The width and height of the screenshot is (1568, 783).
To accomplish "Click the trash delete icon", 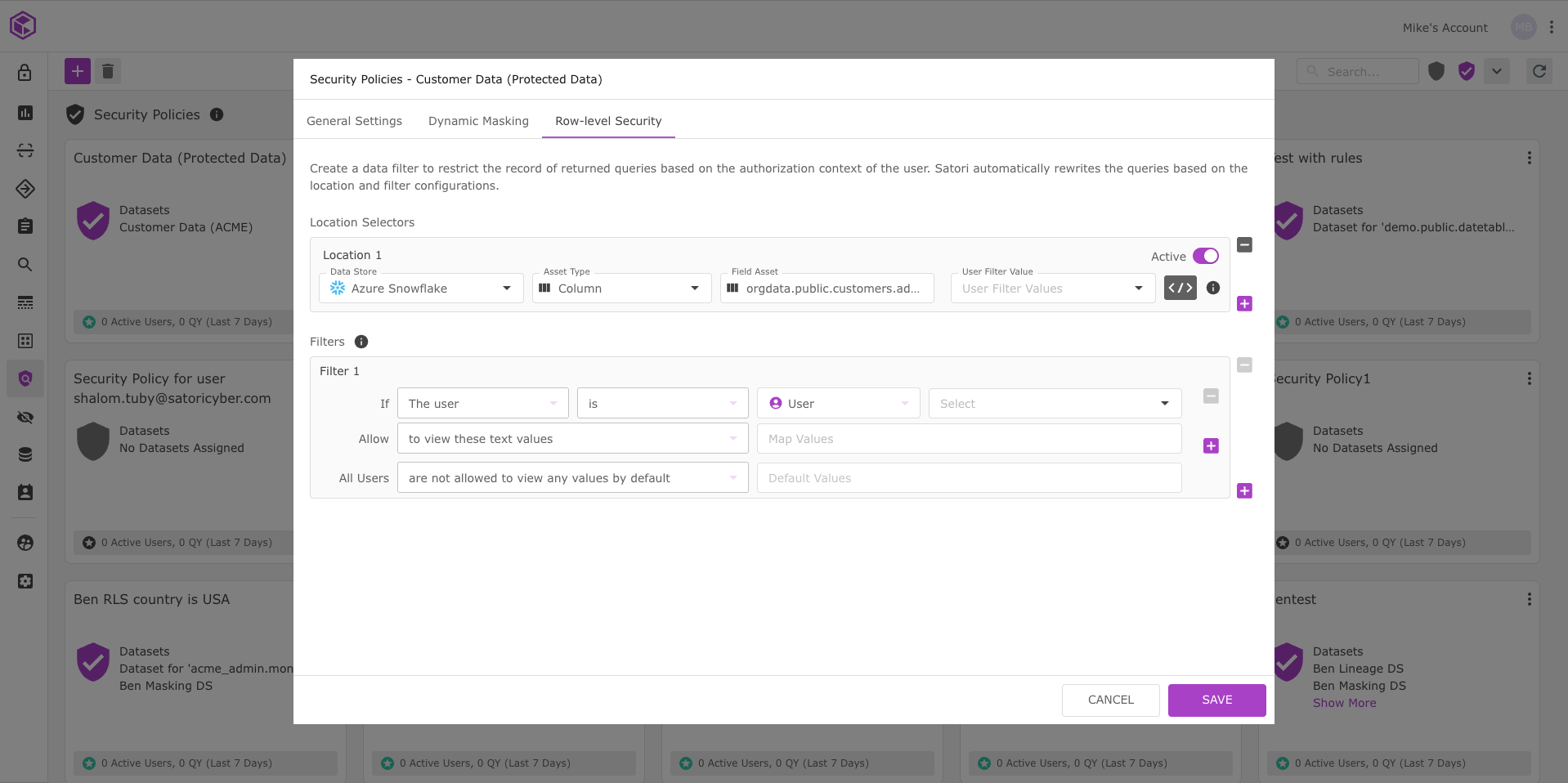I will tap(108, 71).
